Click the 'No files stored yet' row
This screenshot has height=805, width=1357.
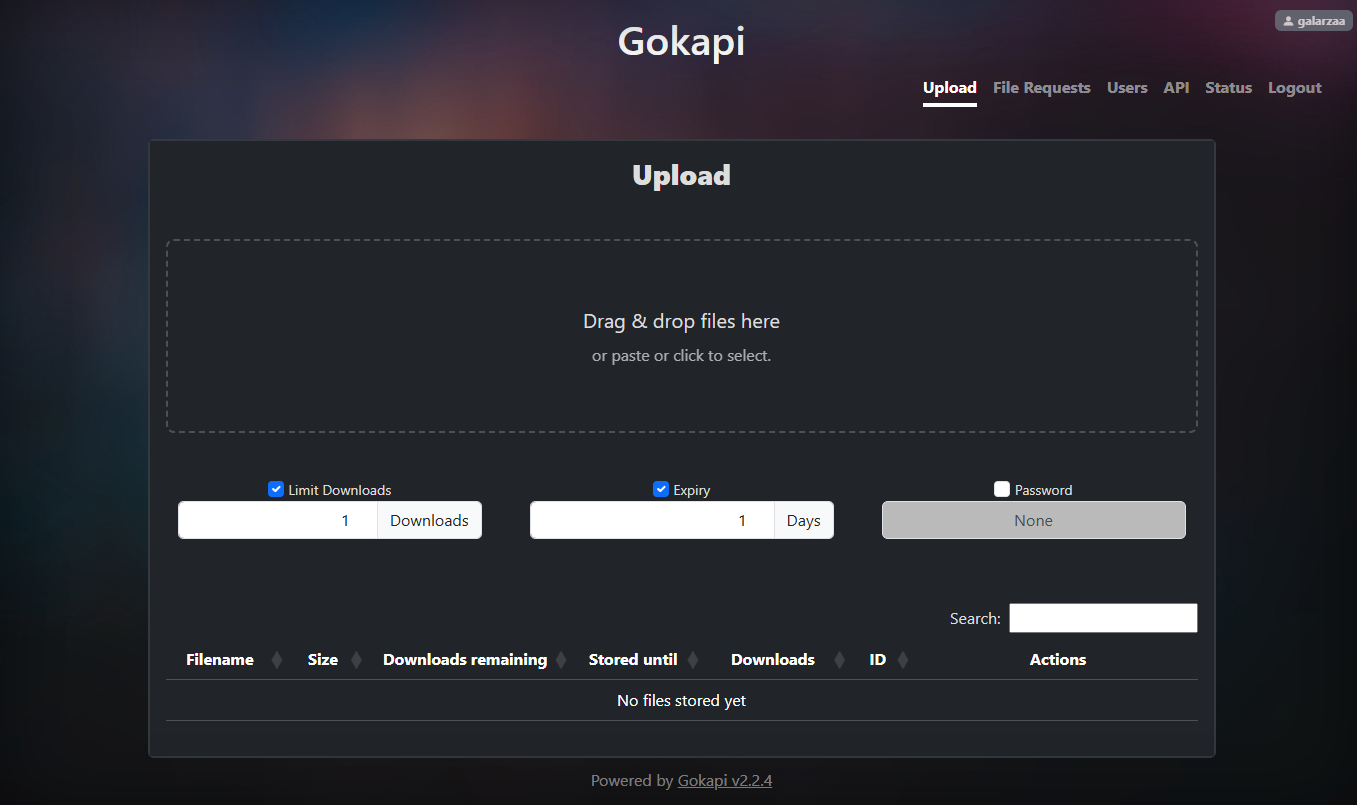(682, 701)
